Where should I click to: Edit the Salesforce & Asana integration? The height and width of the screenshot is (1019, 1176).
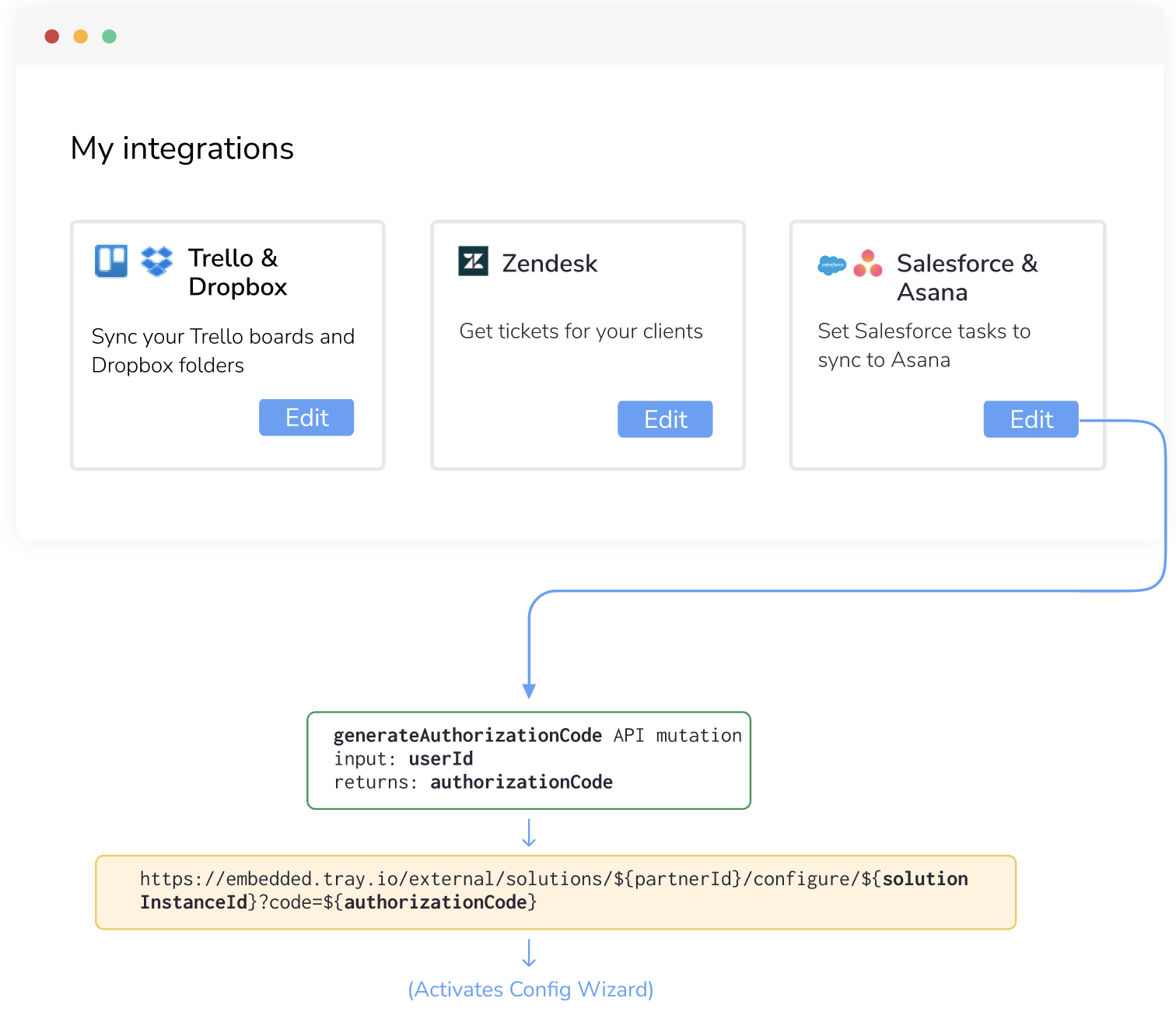1031,418
